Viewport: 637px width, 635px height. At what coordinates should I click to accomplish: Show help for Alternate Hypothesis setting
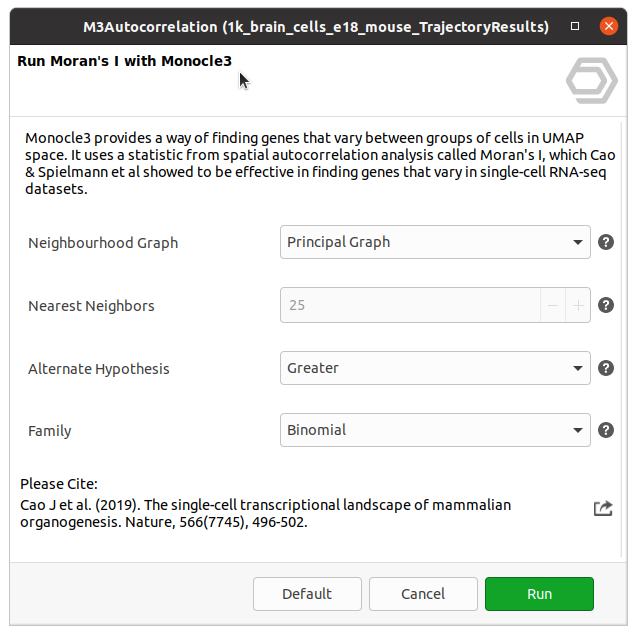click(x=605, y=368)
